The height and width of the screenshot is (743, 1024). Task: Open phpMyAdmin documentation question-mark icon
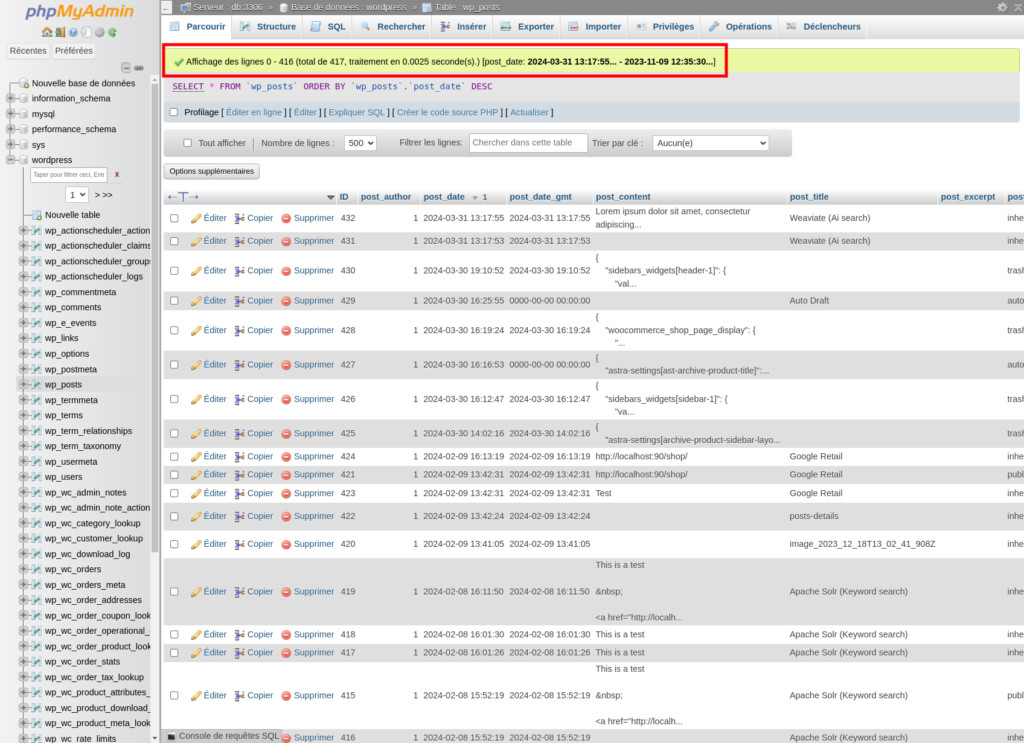(73, 32)
